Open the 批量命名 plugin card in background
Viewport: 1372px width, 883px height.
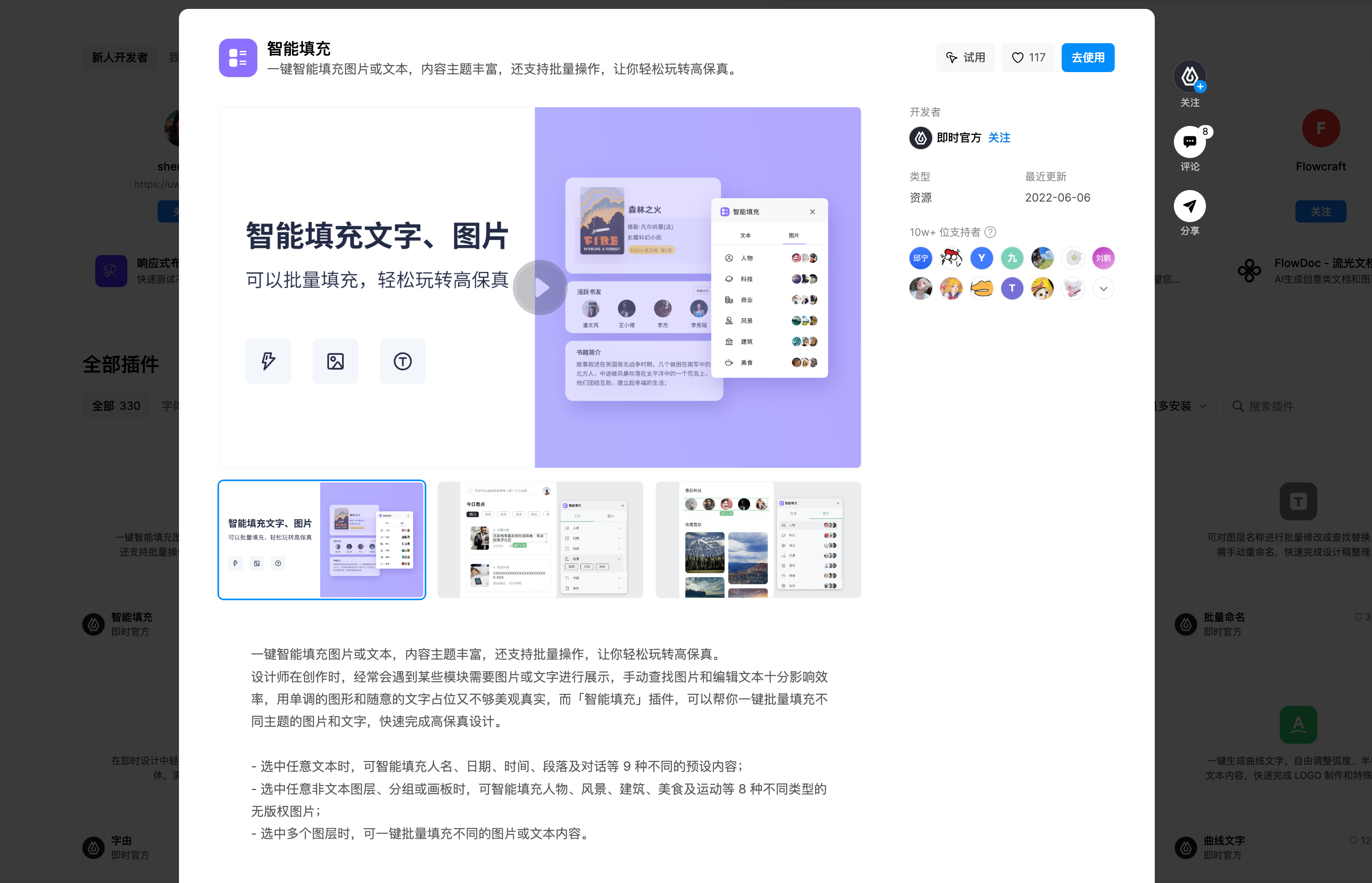click(1273, 521)
